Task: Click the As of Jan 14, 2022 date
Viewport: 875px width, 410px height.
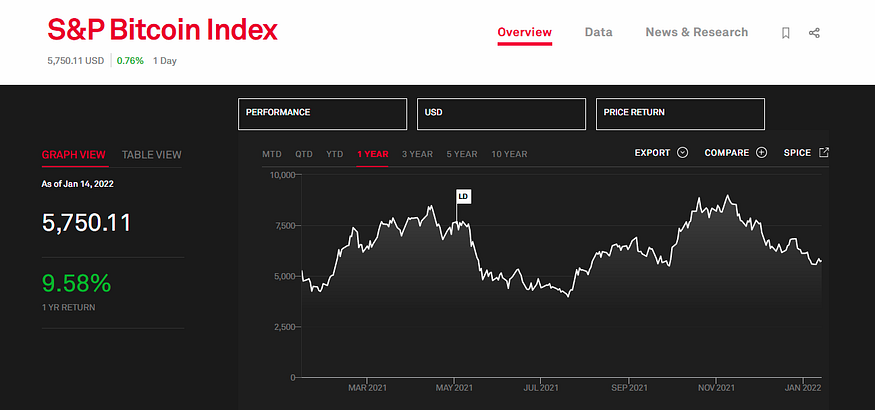Action: pos(78,184)
